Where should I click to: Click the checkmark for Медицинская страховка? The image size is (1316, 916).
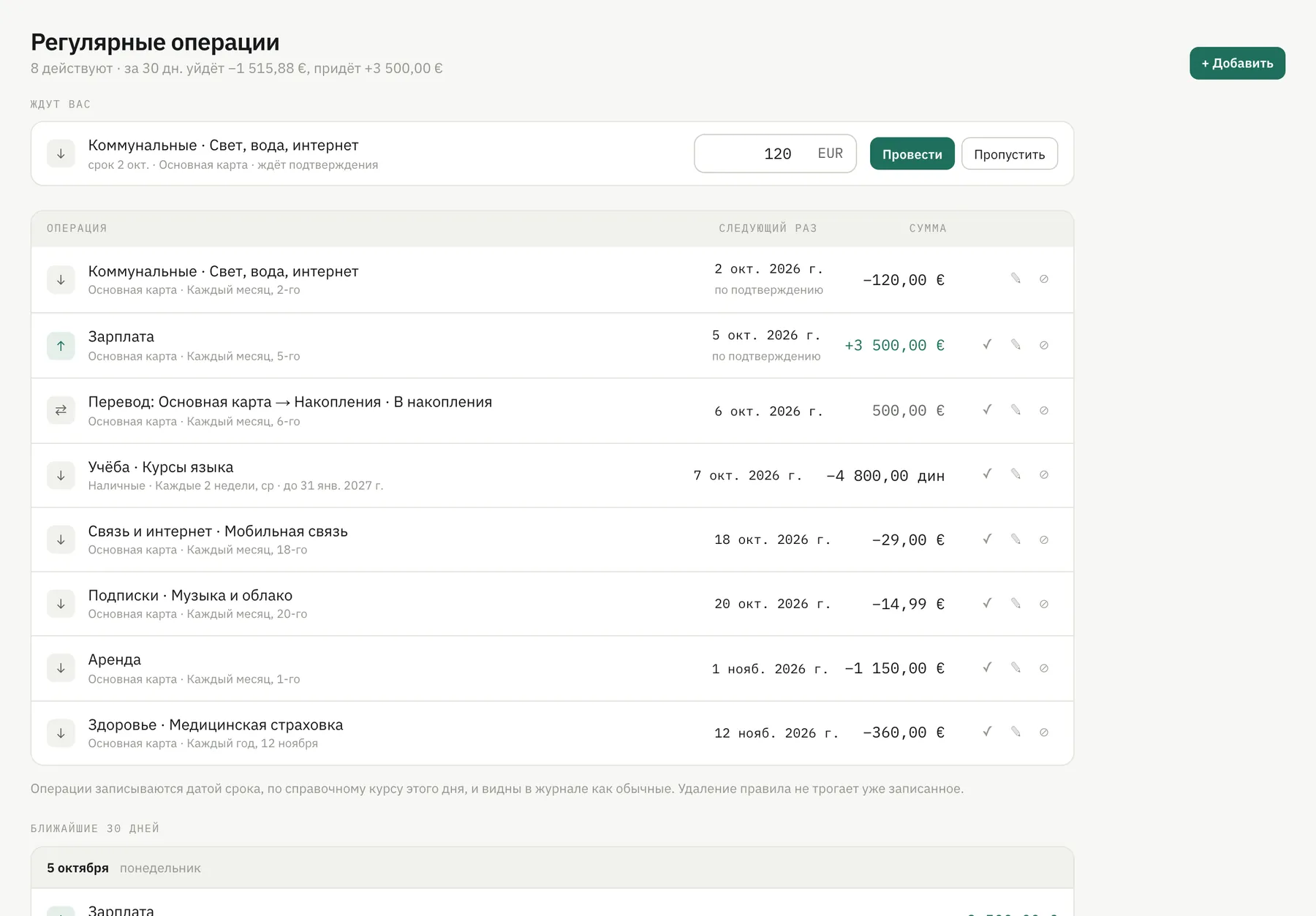point(987,732)
